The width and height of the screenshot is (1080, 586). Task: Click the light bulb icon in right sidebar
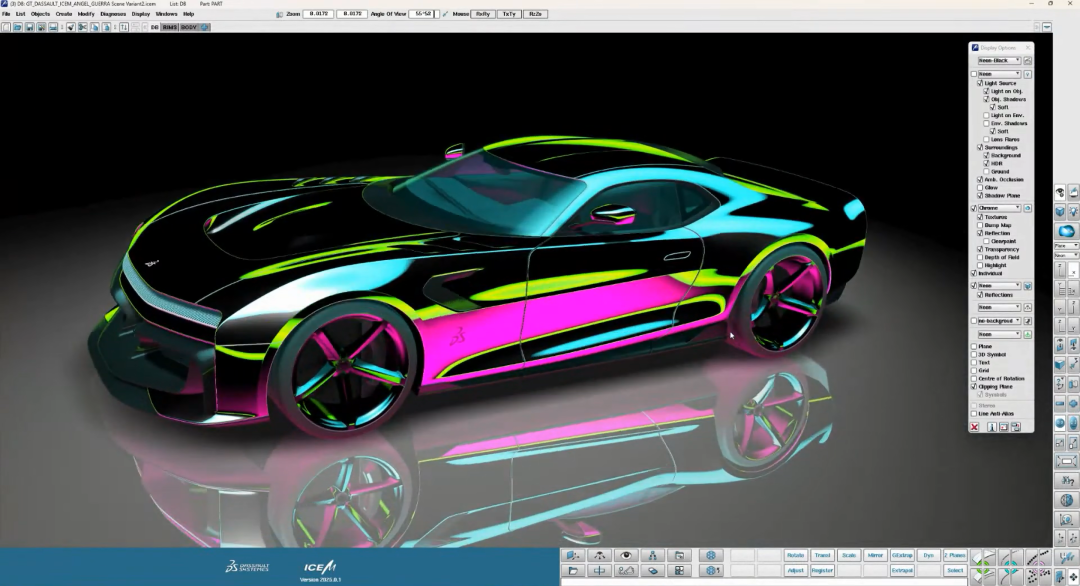(1074, 211)
